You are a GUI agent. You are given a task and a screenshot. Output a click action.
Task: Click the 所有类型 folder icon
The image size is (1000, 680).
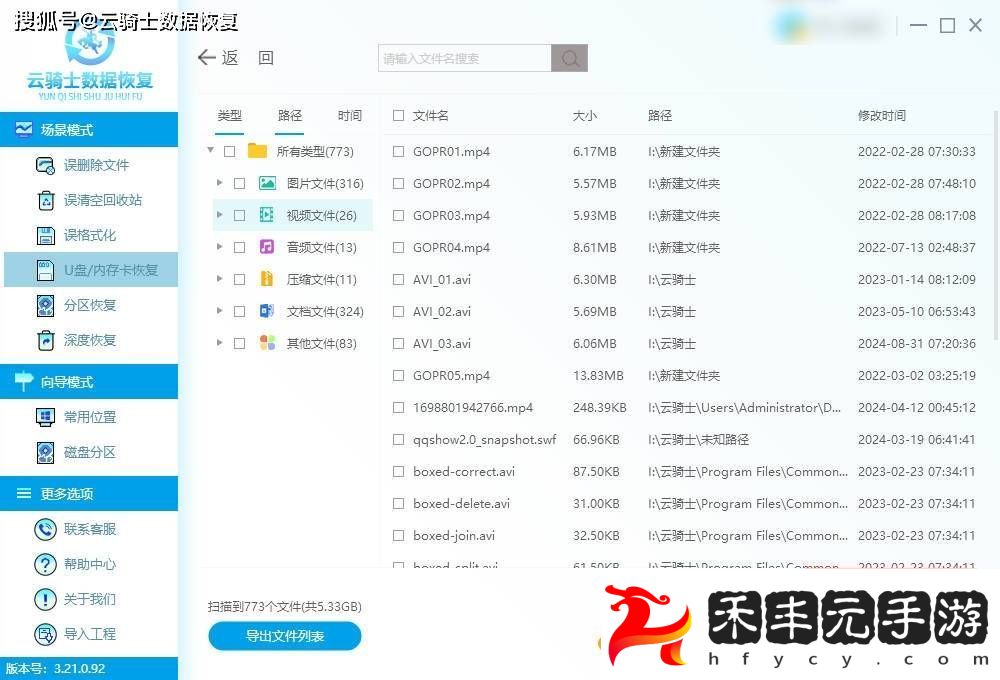[x=257, y=151]
